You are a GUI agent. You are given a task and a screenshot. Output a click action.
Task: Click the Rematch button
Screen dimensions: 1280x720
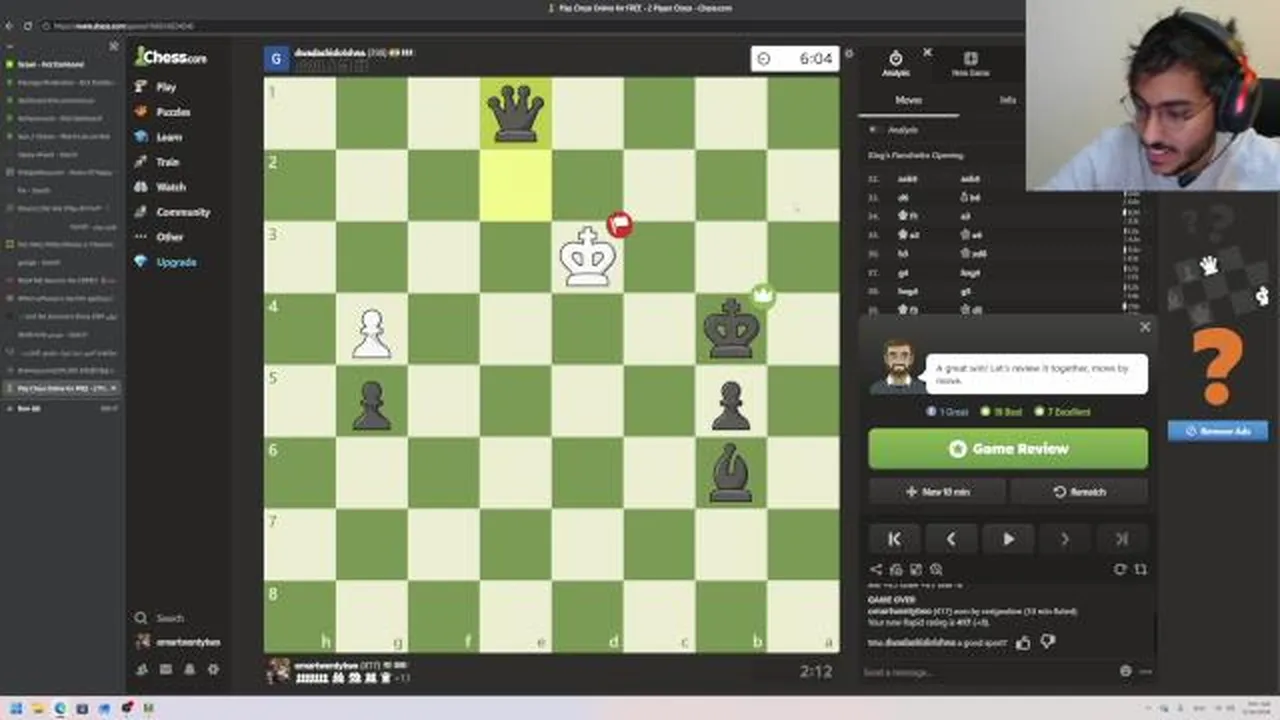pos(1079,492)
